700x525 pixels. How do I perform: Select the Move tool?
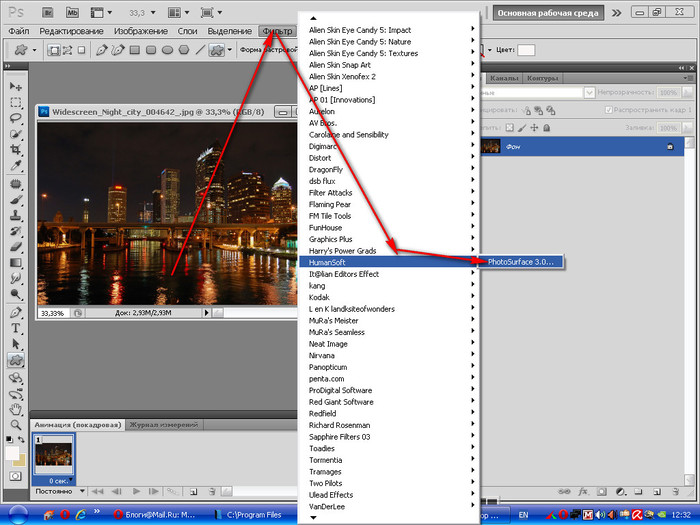16,86
